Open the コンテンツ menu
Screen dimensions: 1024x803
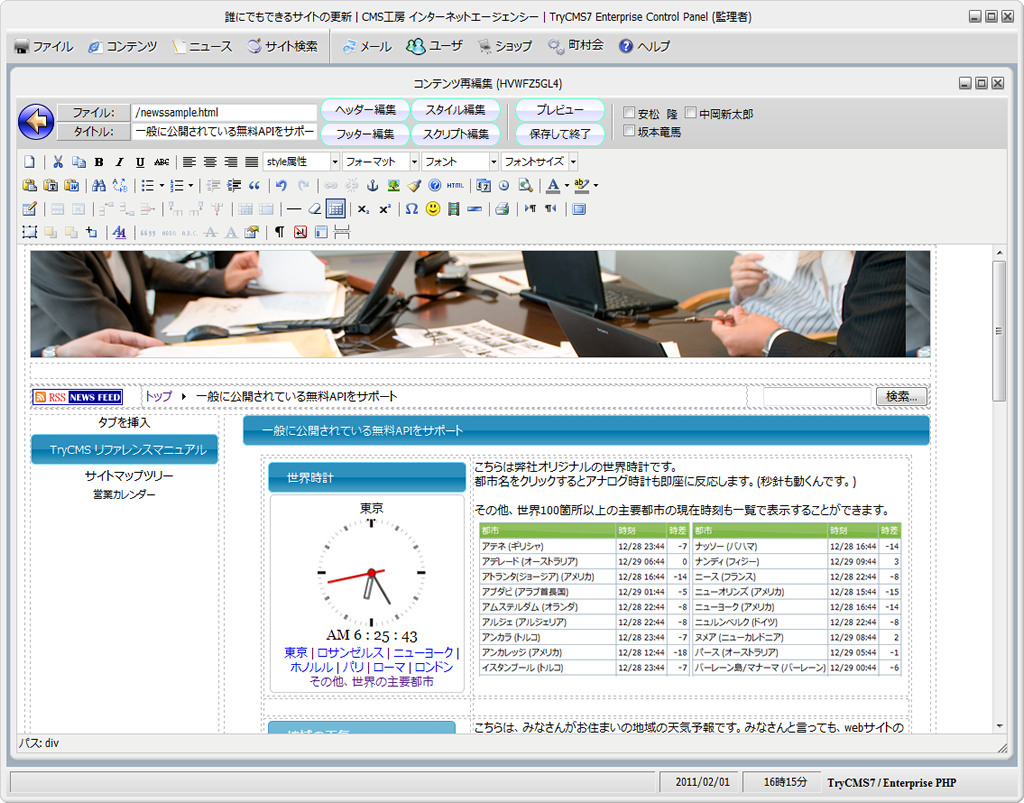pyautogui.click(x=121, y=46)
